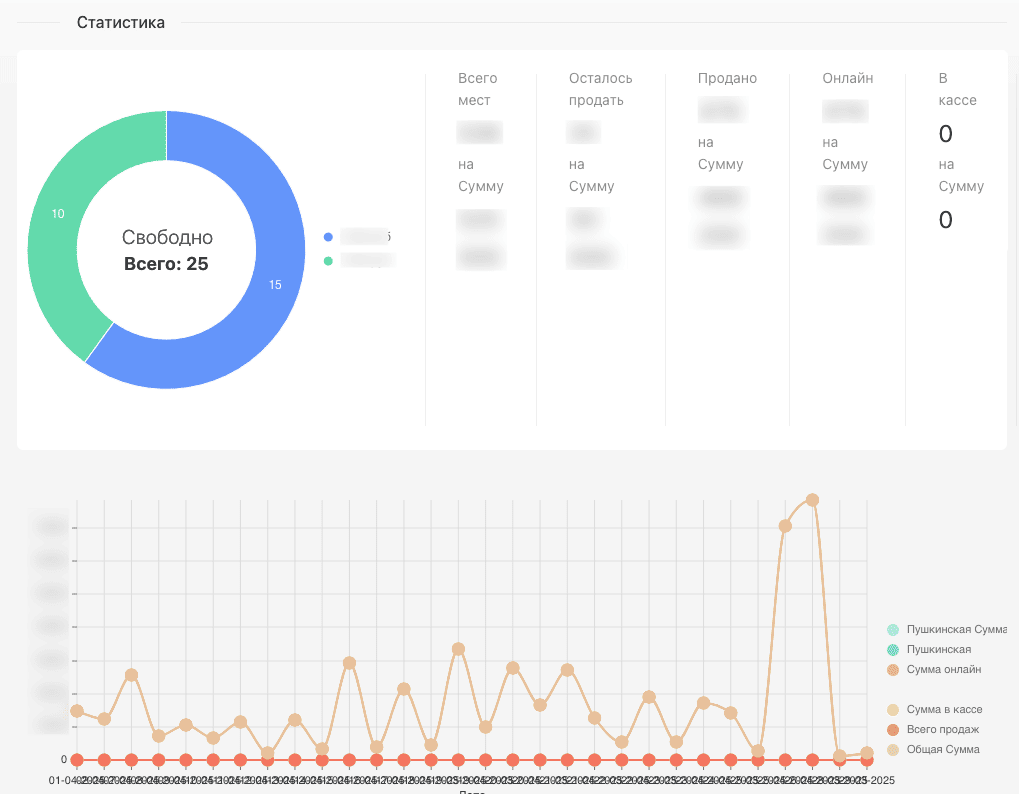Click the first beige data point at 01-04-2025

click(77, 711)
